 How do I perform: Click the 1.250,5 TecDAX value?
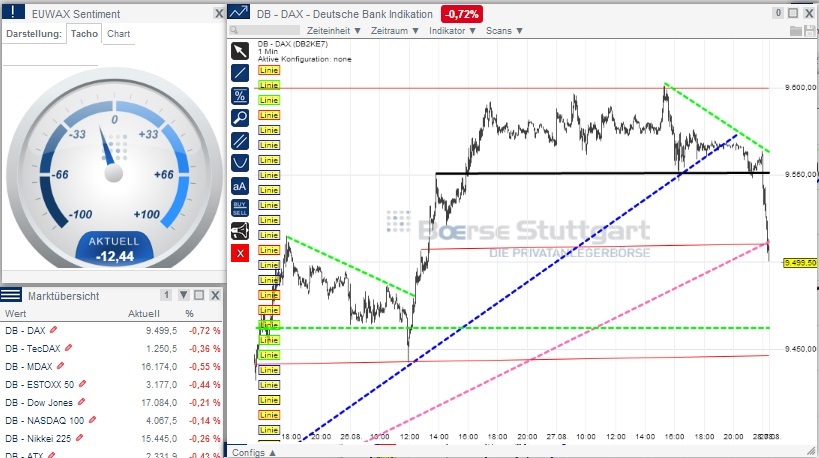(161, 348)
